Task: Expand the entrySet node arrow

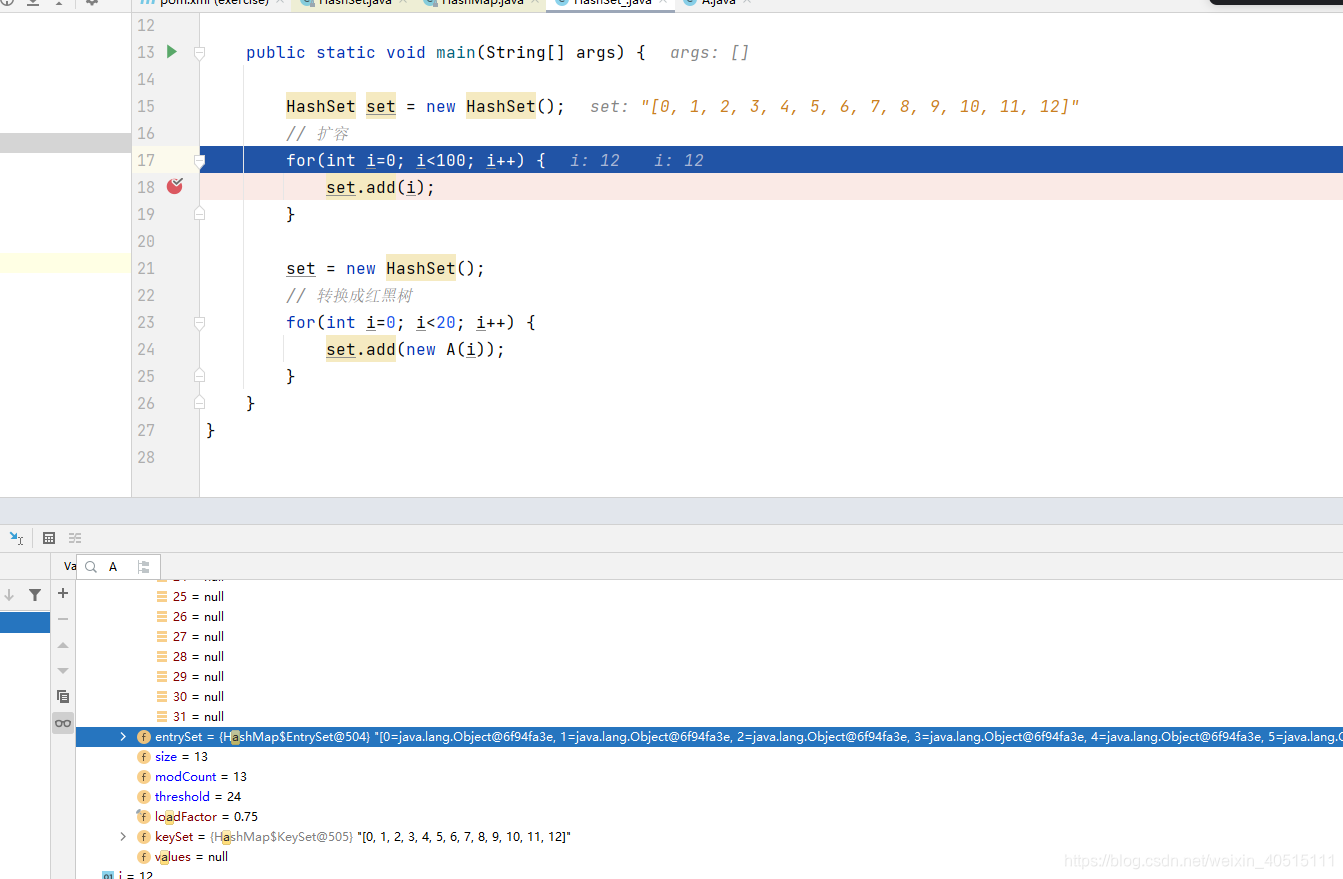Action: pyautogui.click(x=123, y=737)
